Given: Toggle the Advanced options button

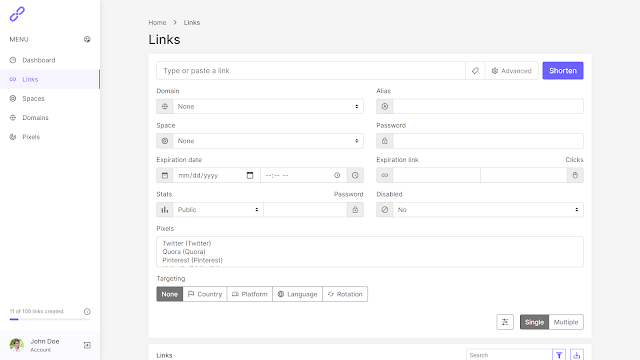Looking at the screenshot, I should 511,71.
